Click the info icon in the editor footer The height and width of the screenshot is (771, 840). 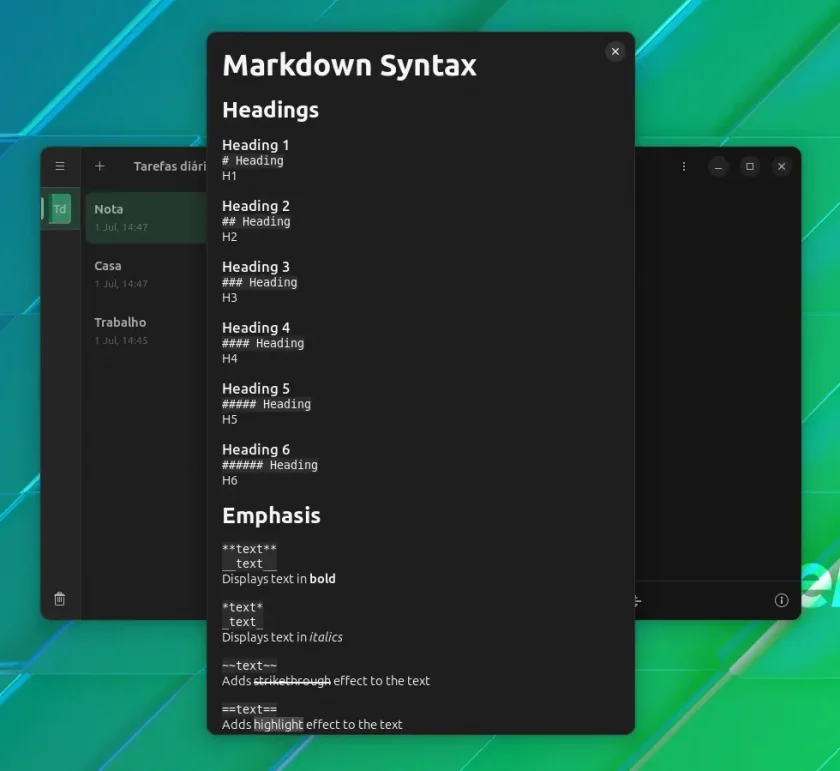coord(781,600)
